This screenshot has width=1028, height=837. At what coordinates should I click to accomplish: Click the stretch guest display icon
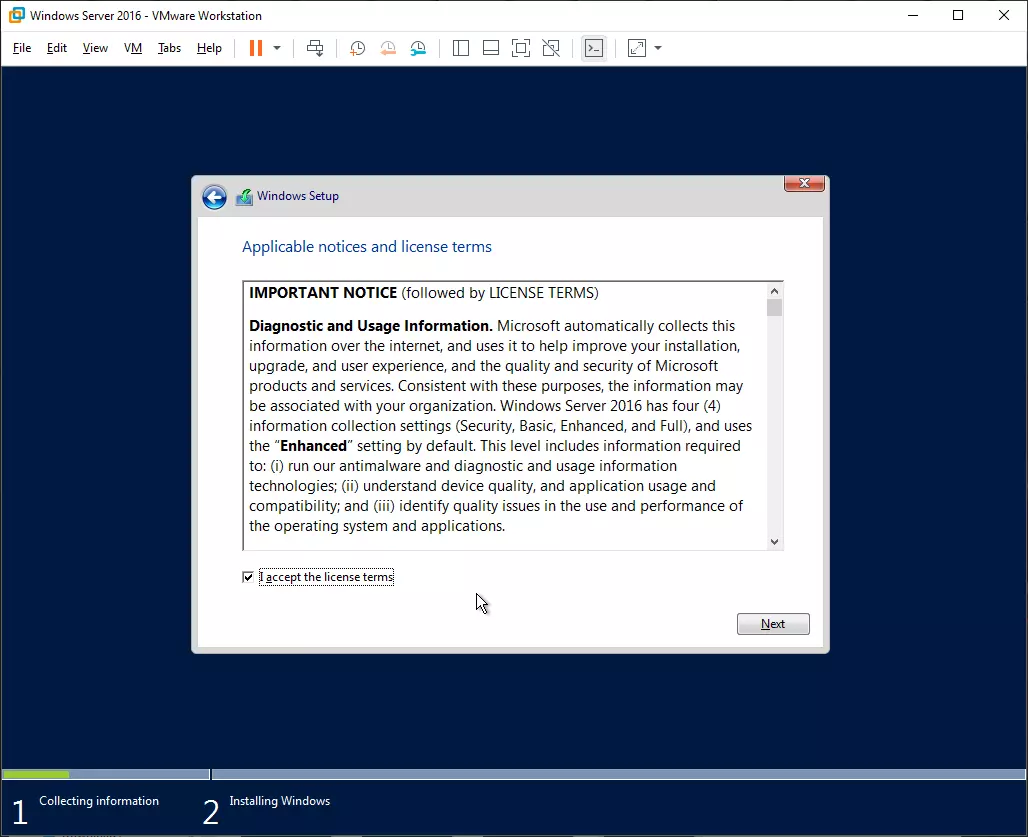tap(637, 48)
